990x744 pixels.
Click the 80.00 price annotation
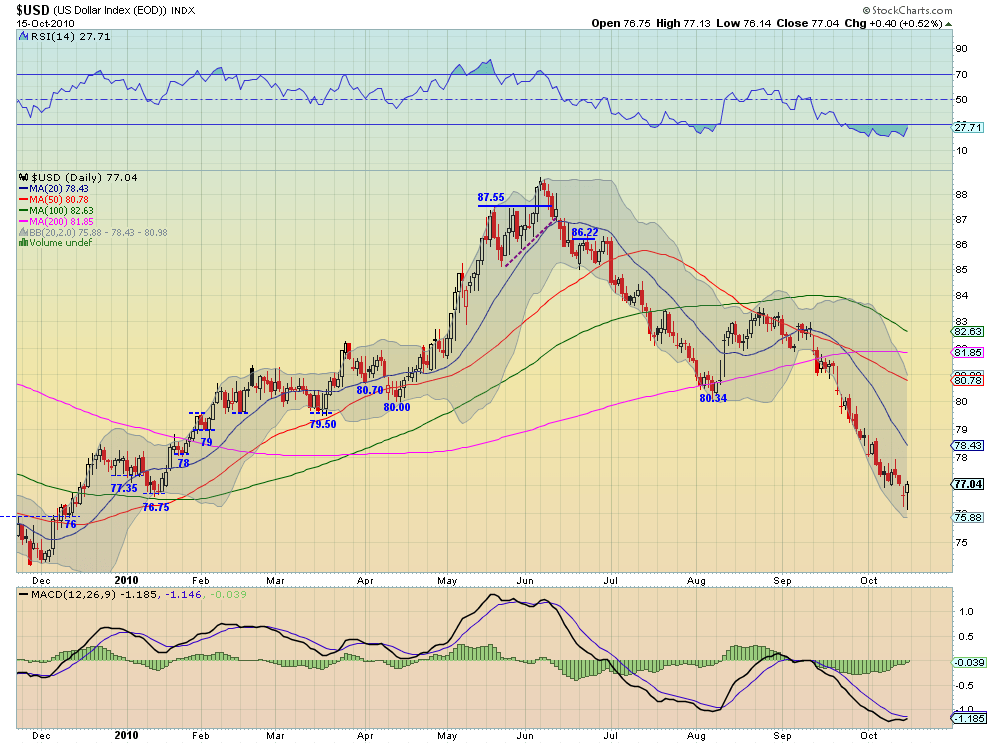coord(397,407)
